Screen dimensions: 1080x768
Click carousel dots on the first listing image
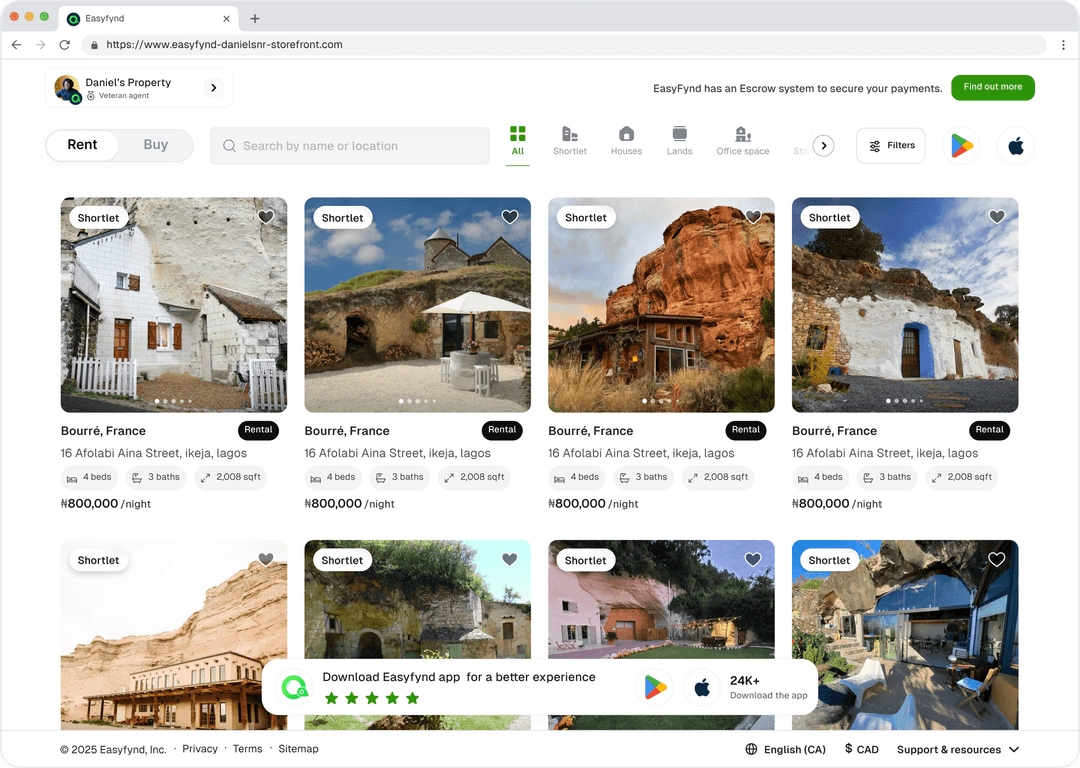pos(174,401)
